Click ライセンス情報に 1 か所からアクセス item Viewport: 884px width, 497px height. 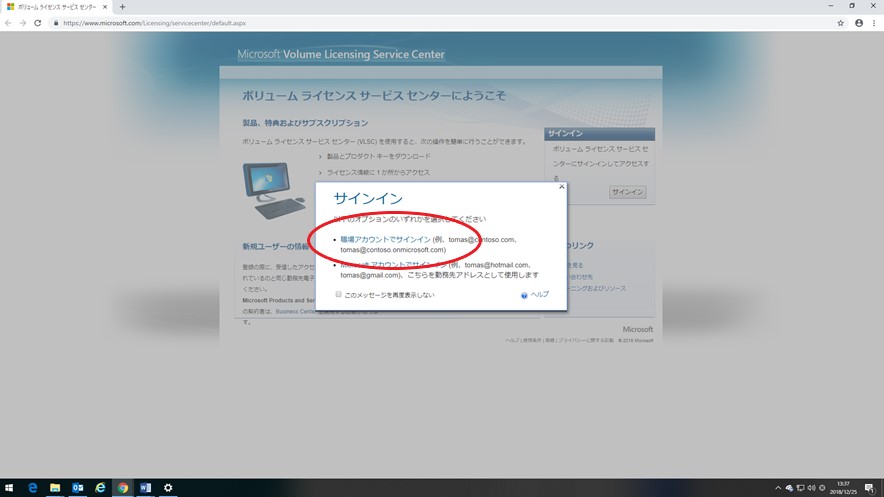coord(378,172)
